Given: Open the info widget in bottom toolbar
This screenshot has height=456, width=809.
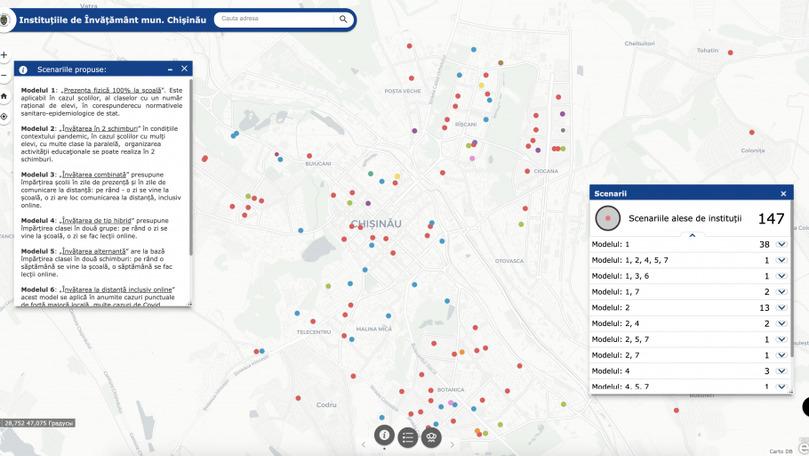Looking at the screenshot, I should tap(384, 436).
